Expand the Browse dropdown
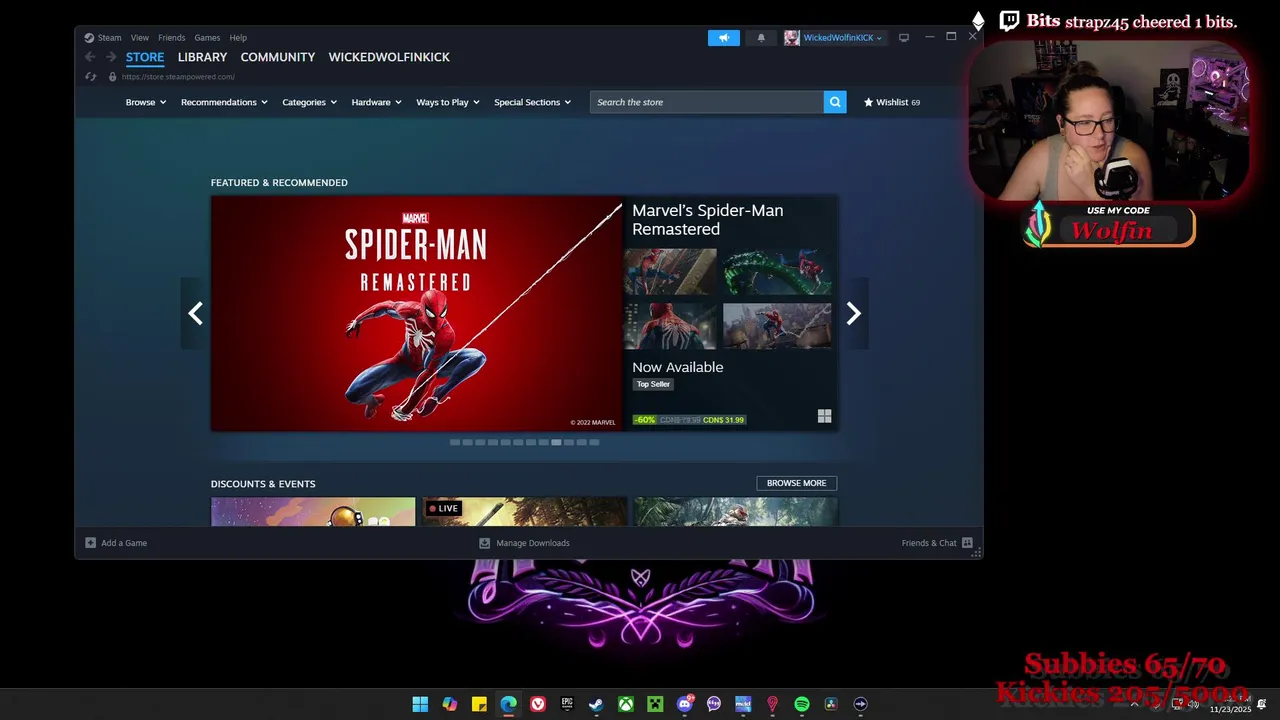Viewport: 1280px width, 720px height. [146, 102]
